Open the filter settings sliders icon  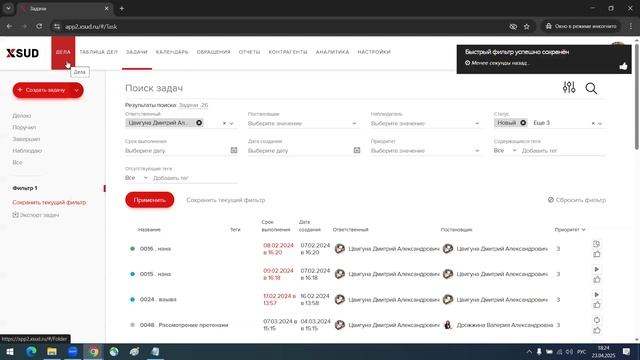569,87
